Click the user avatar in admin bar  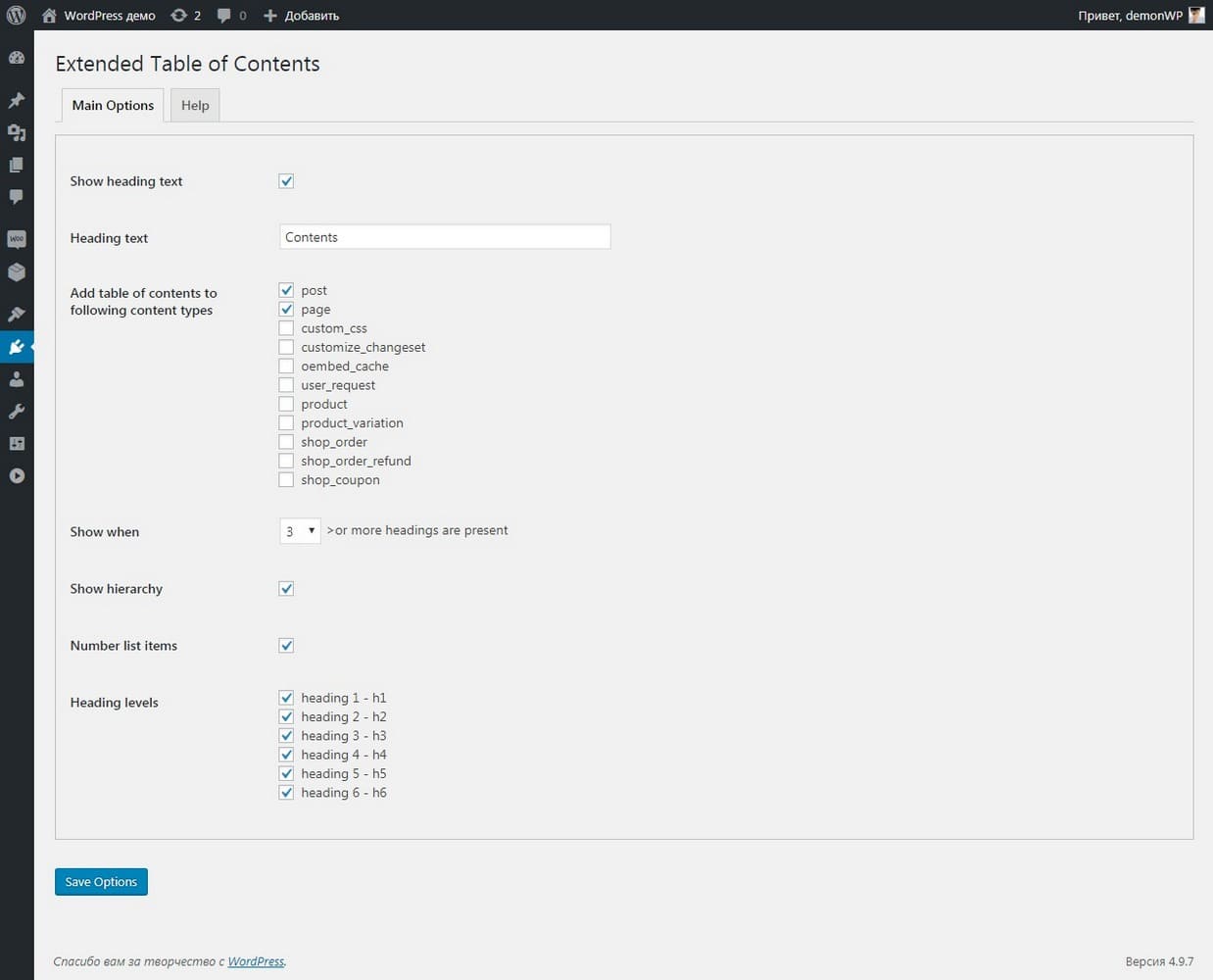1196,15
